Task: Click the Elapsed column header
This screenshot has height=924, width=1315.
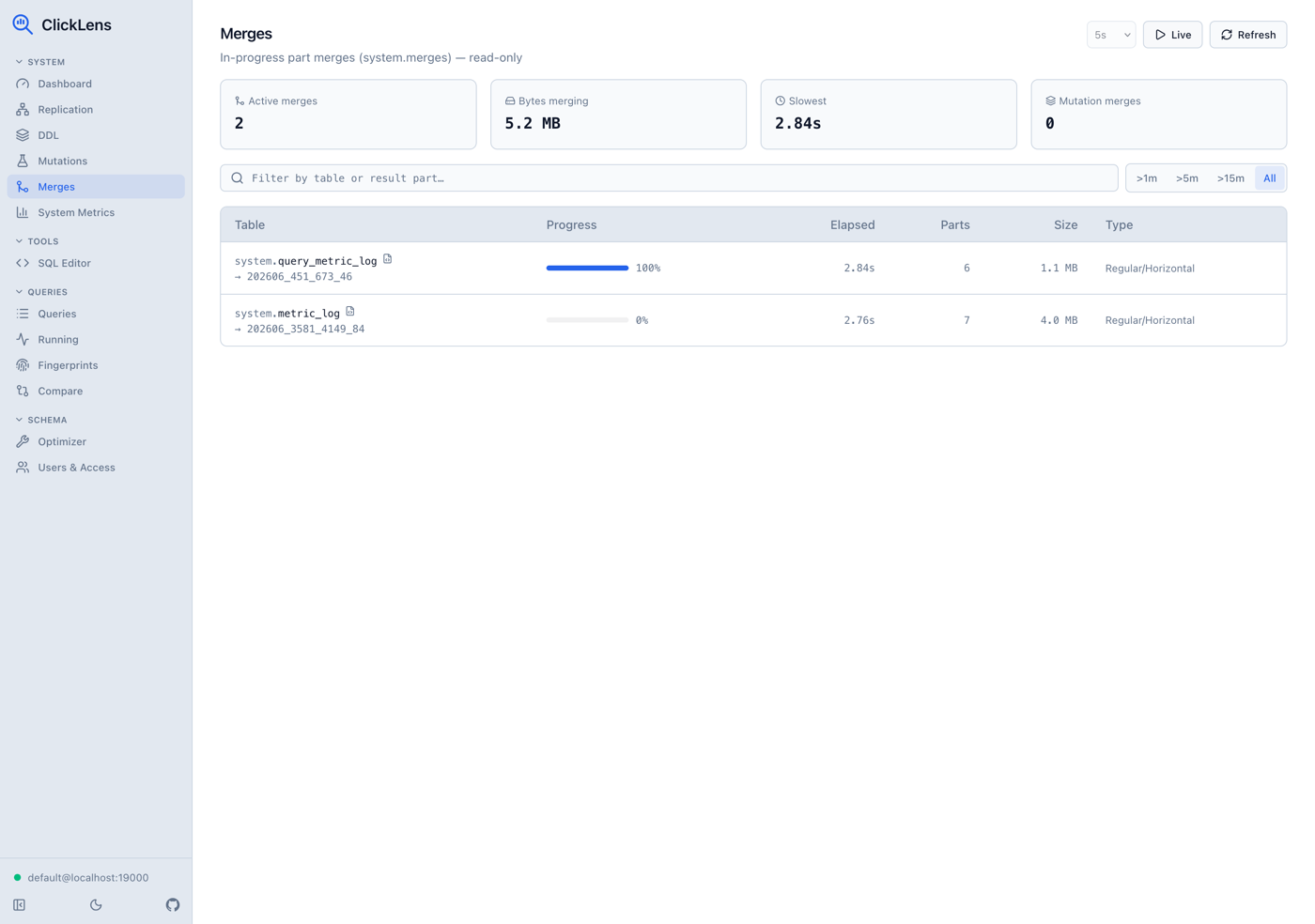Action: coord(852,224)
